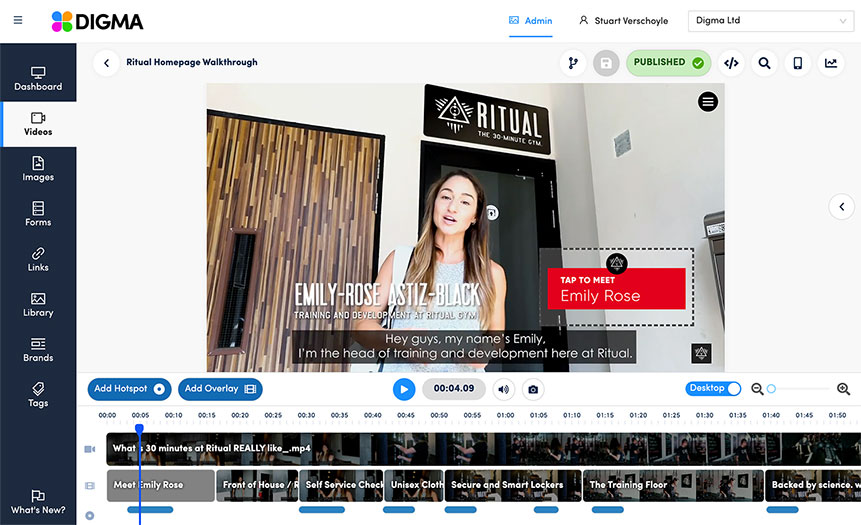Open the hamburger navigation menu
Screen dimensions: 861x525
(x=18, y=20)
